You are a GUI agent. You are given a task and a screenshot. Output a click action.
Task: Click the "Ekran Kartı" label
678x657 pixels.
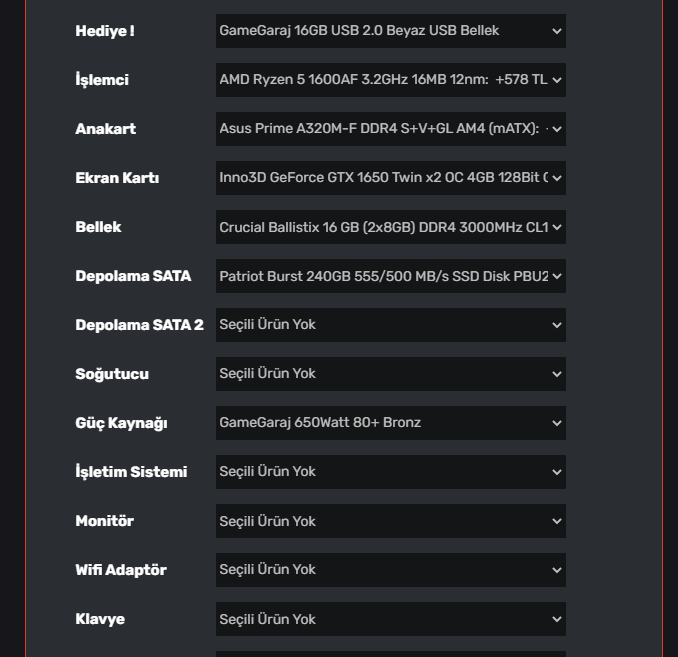tap(117, 178)
